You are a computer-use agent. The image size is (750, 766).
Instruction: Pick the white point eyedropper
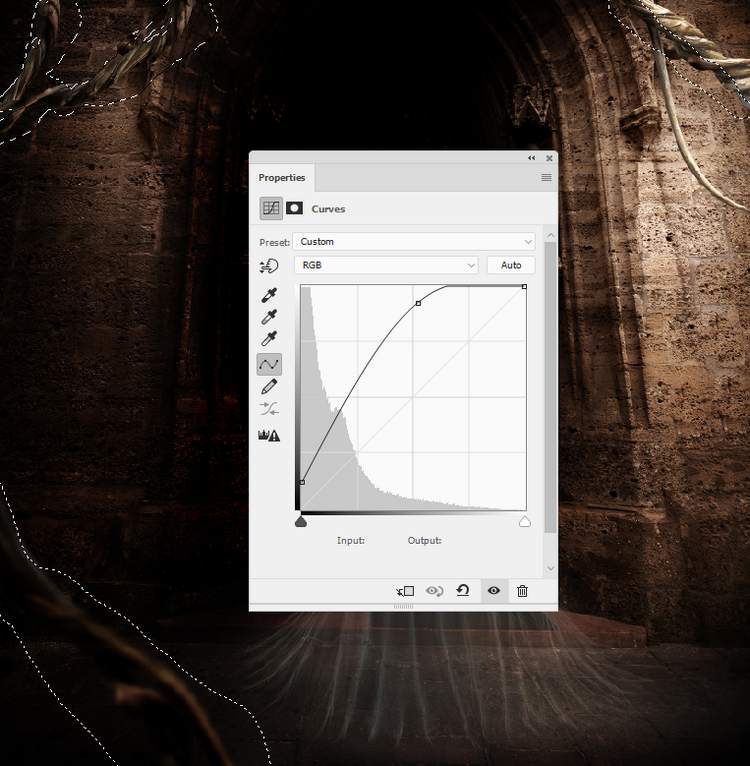(x=269, y=340)
